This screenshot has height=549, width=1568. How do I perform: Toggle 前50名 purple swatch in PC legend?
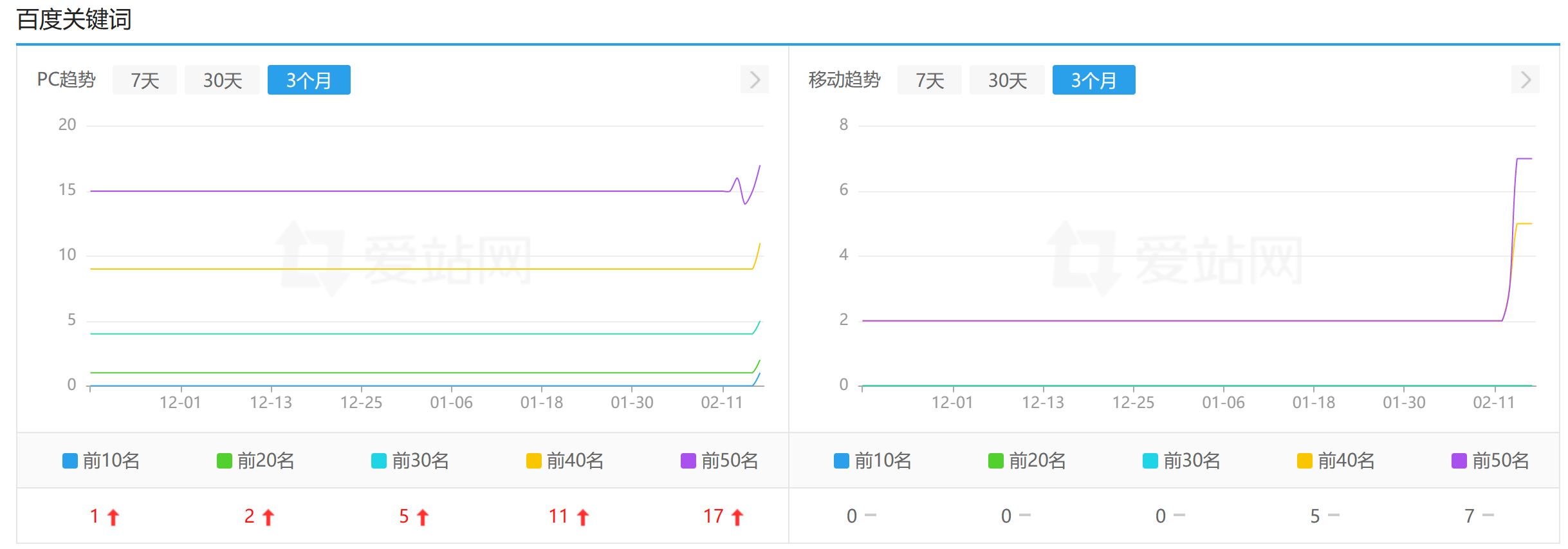[x=688, y=461]
